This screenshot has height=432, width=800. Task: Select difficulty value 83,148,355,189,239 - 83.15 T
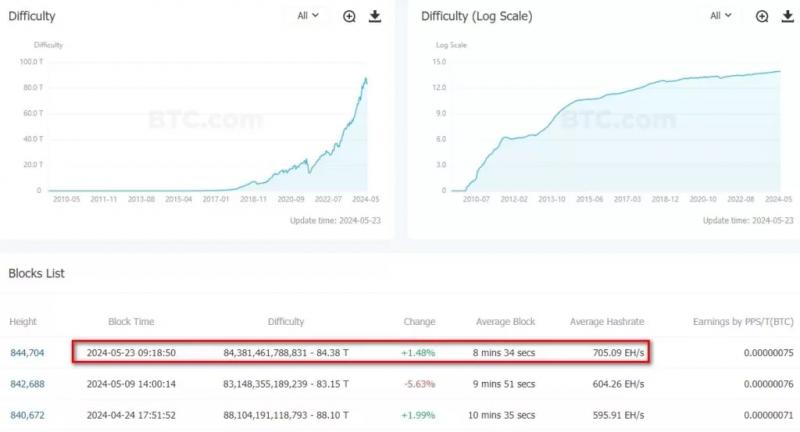[286, 384]
